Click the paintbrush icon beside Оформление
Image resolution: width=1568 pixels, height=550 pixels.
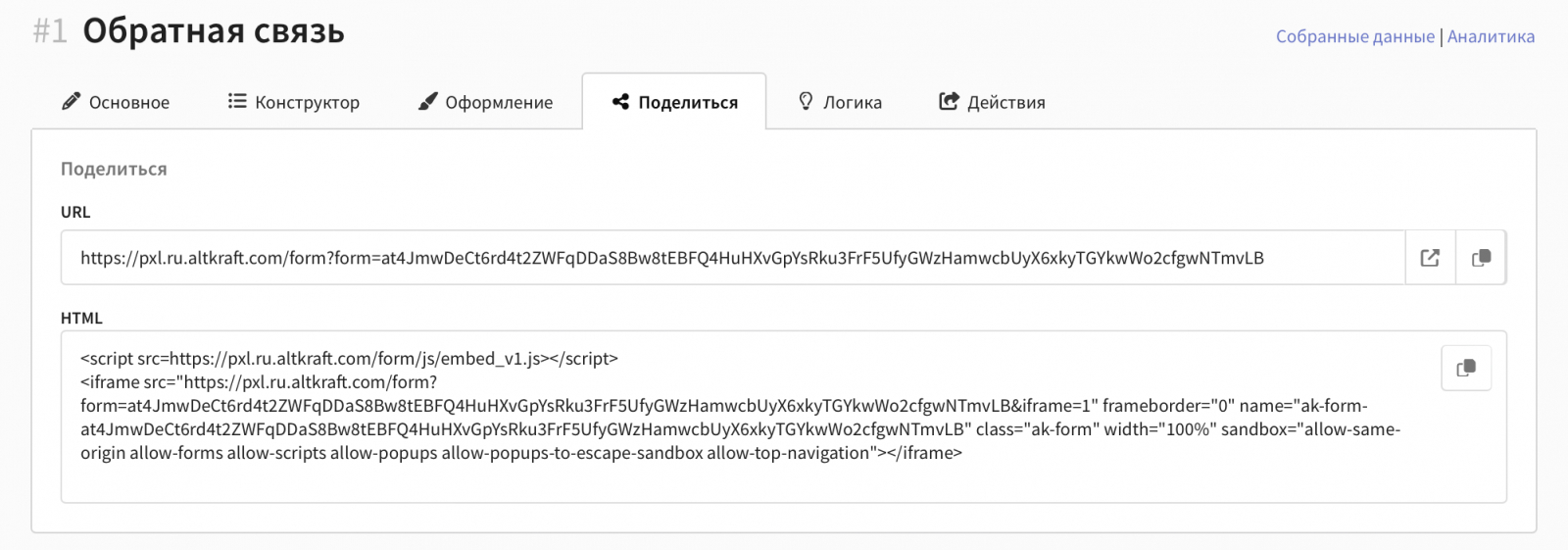pyautogui.click(x=427, y=101)
